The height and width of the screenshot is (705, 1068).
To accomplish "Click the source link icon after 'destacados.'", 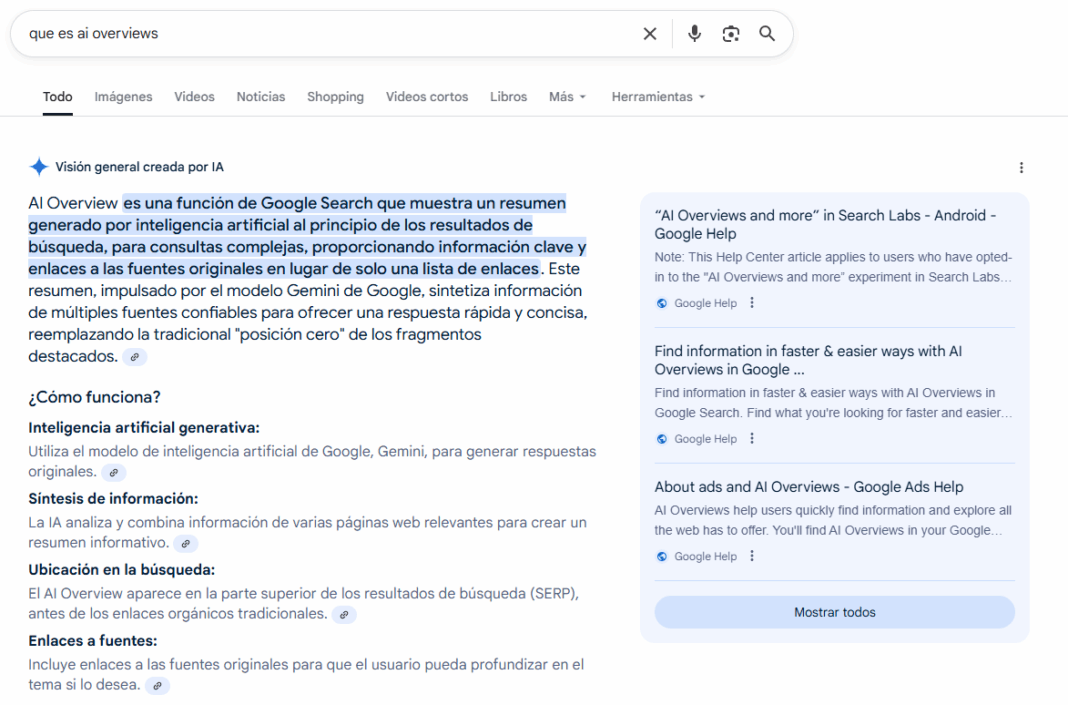I will 135,357.
